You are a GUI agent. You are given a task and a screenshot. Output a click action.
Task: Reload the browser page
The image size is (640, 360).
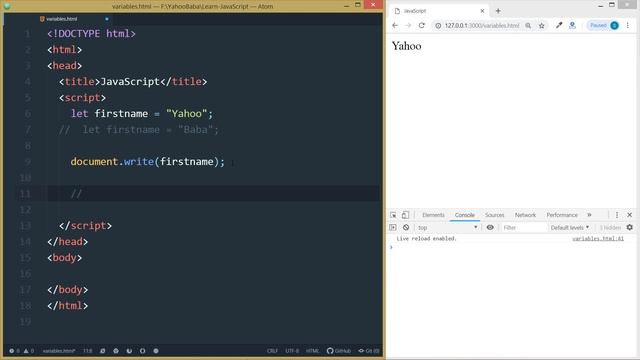421,25
